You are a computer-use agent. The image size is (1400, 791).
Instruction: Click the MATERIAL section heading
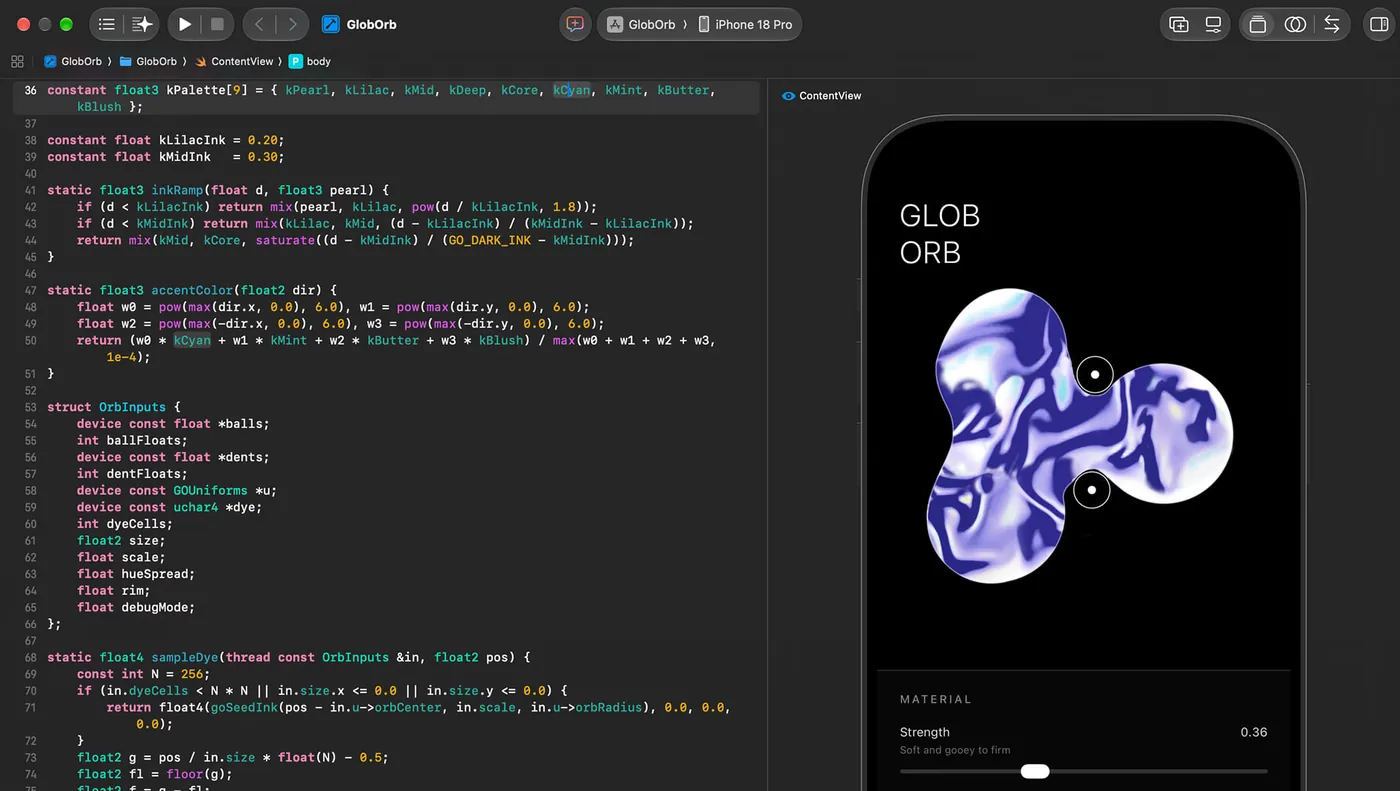(x=935, y=699)
